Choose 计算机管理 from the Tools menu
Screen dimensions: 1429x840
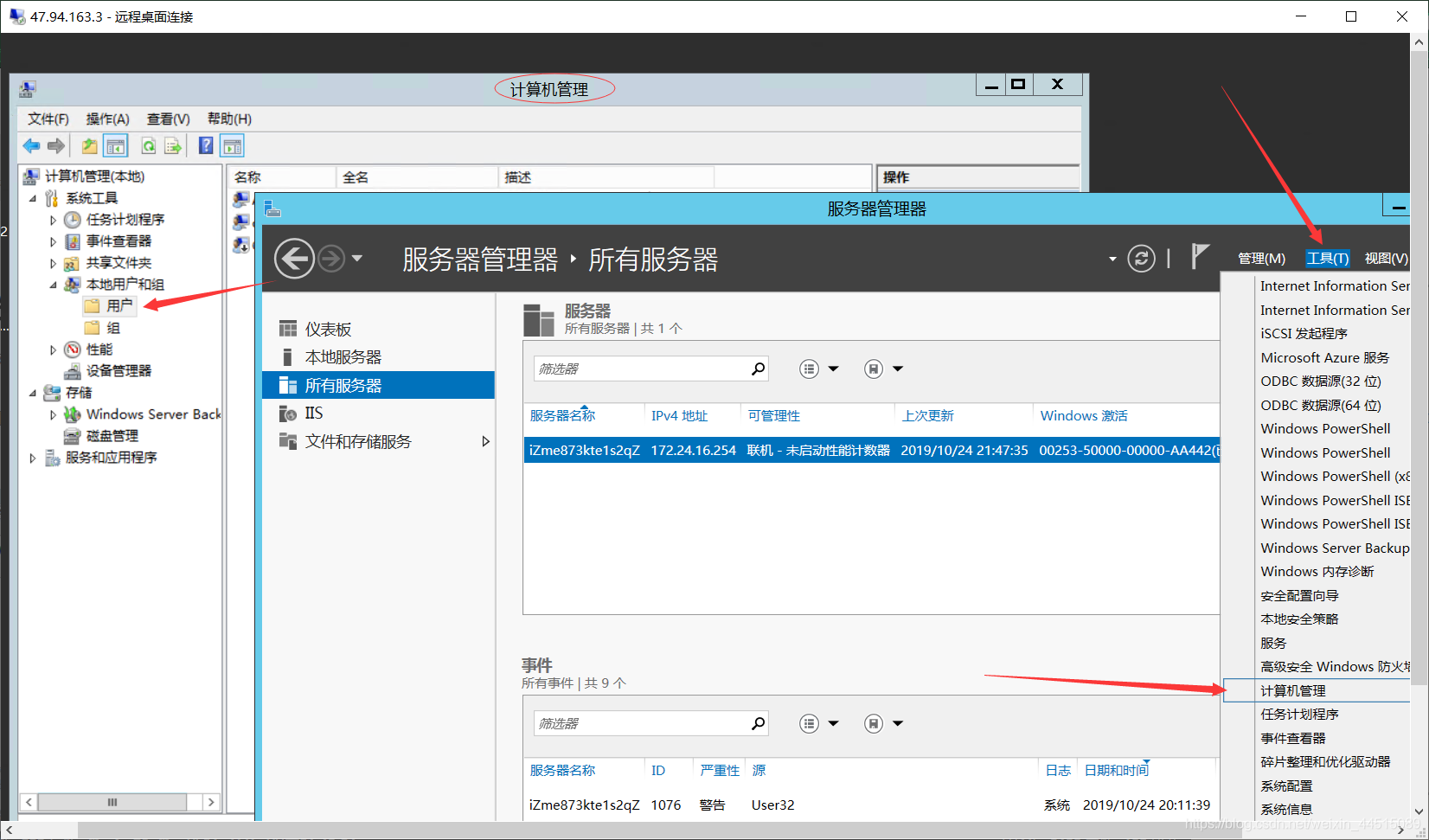point(1317,690)
